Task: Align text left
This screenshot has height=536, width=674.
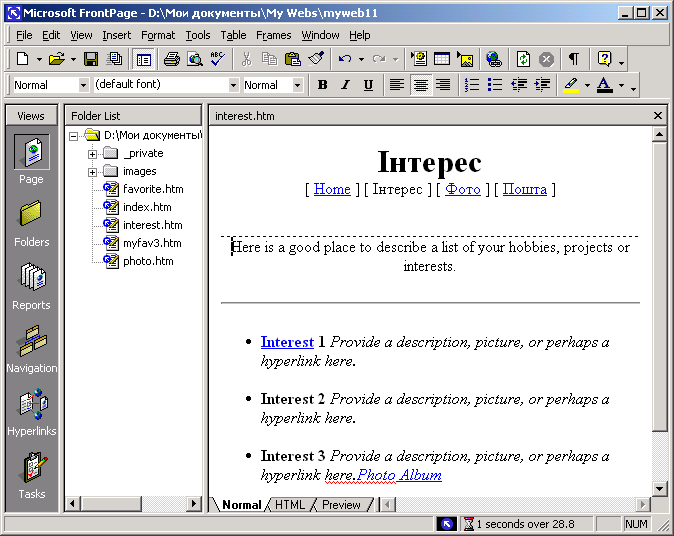Action: pyautogui.click(x=397, y=85)
